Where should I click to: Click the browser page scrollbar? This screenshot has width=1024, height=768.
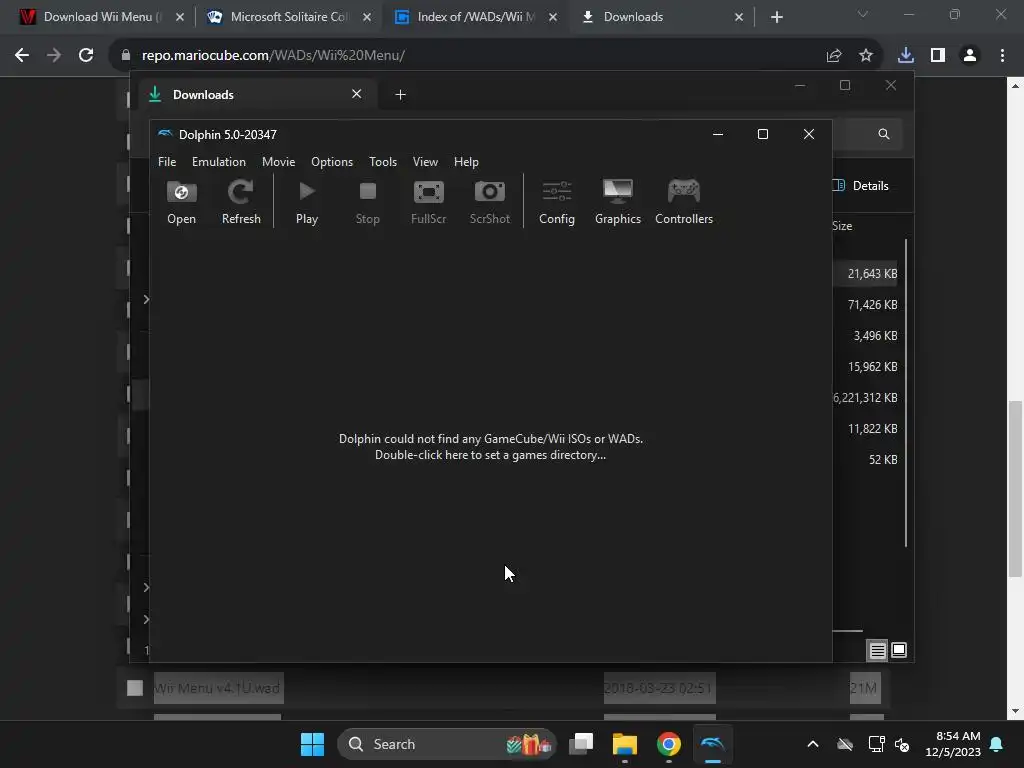coord(1015,488)
